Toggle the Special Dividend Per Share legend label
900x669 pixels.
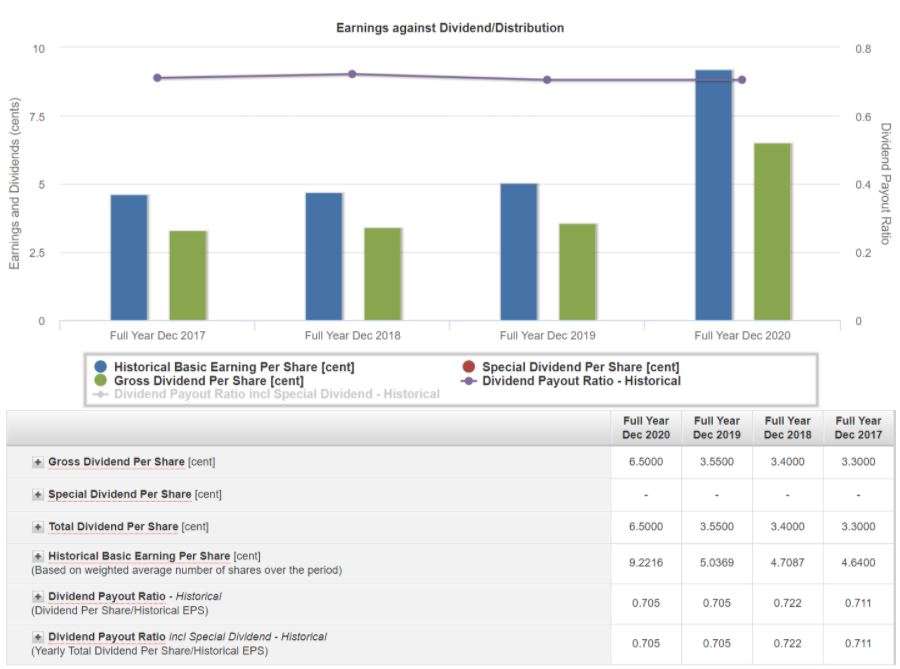click(x=580, y=368)
